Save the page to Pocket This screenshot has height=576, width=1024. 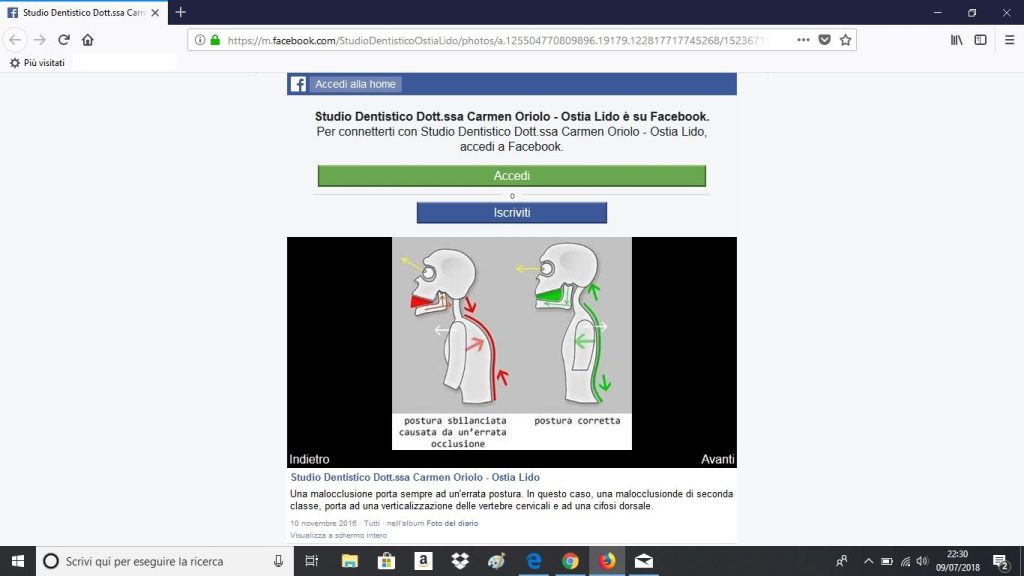pos(825,40)
